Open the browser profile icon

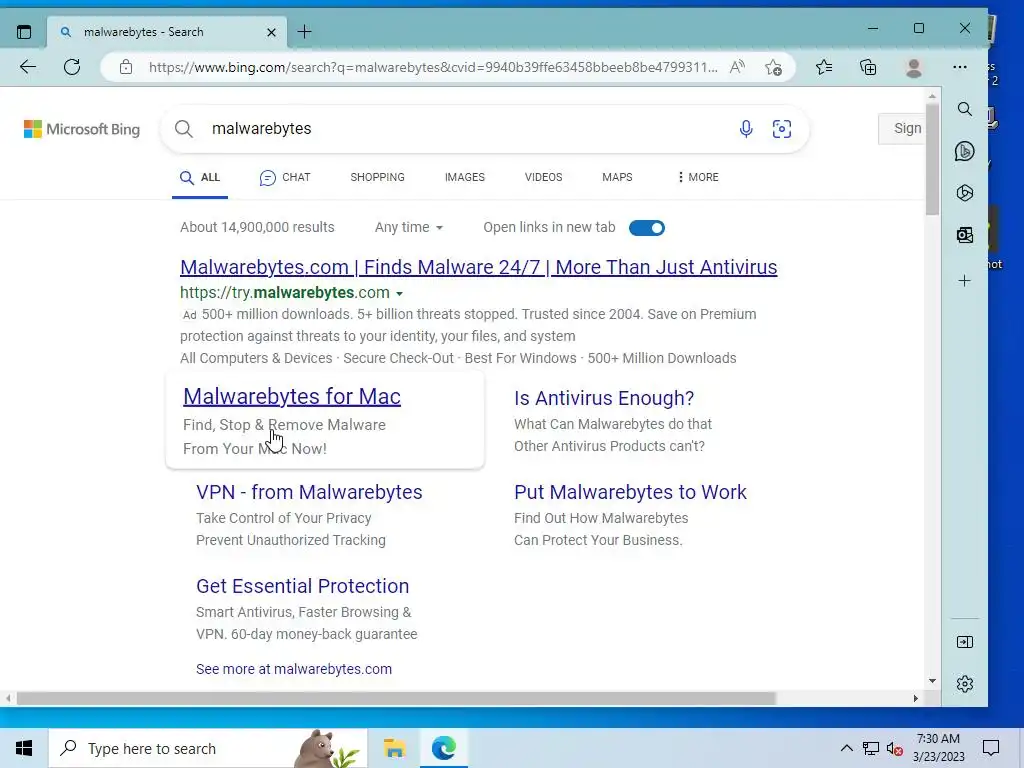[914, 67]
